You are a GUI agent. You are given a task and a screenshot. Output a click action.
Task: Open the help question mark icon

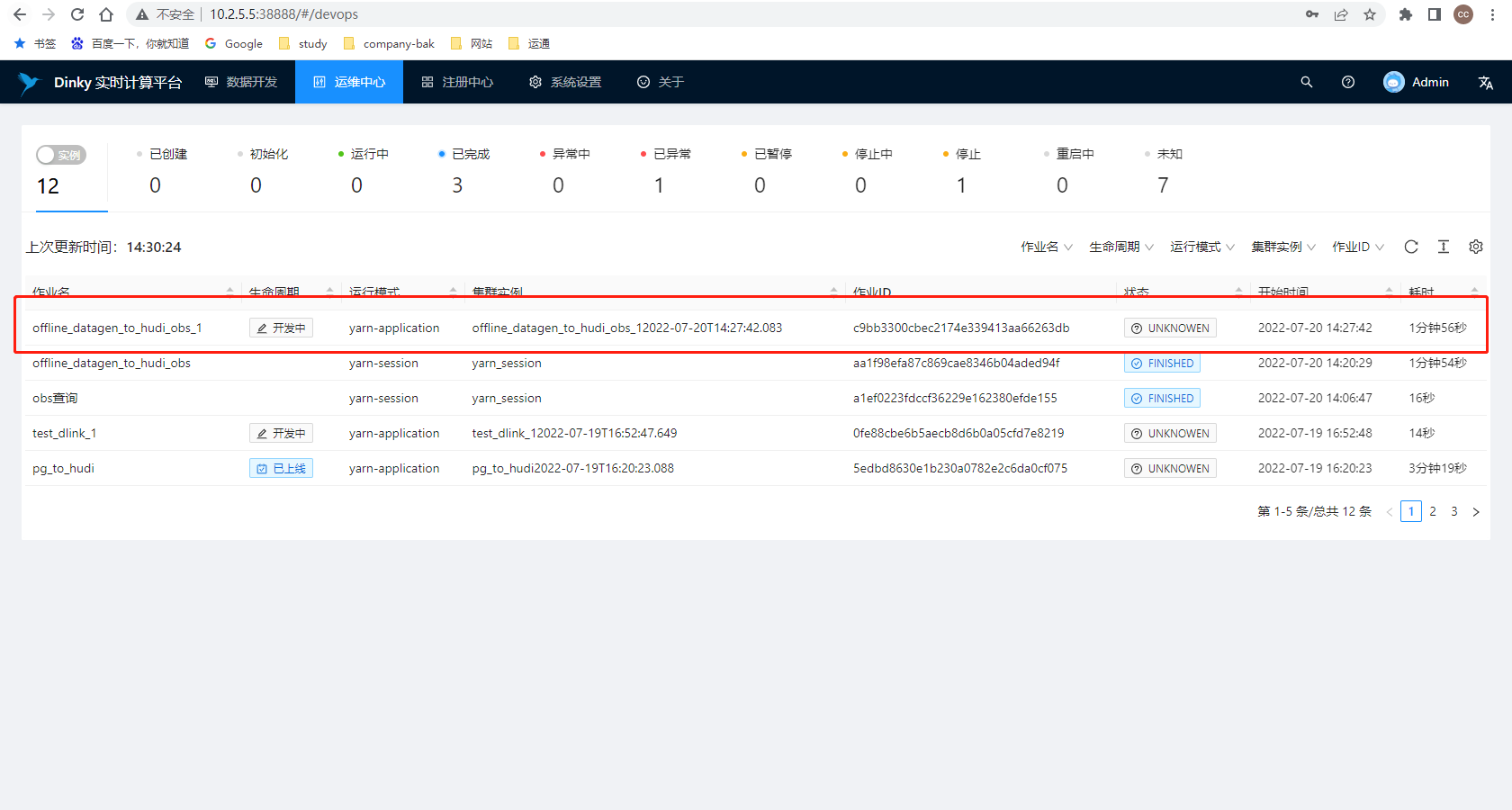[1348, 82]
